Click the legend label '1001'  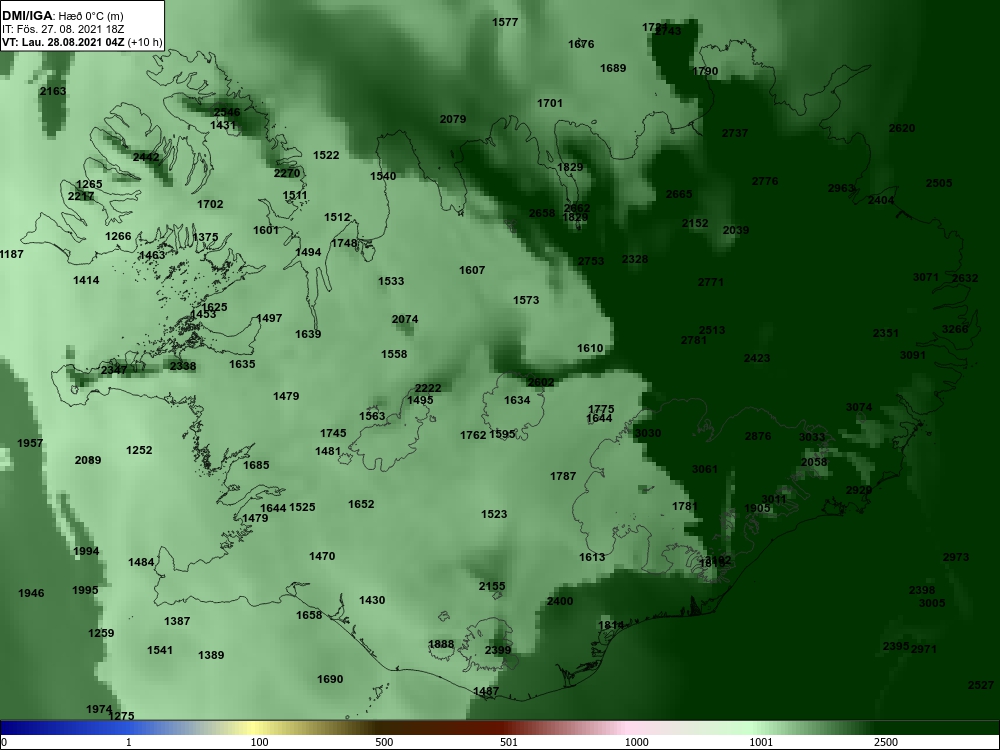point(761,742)
